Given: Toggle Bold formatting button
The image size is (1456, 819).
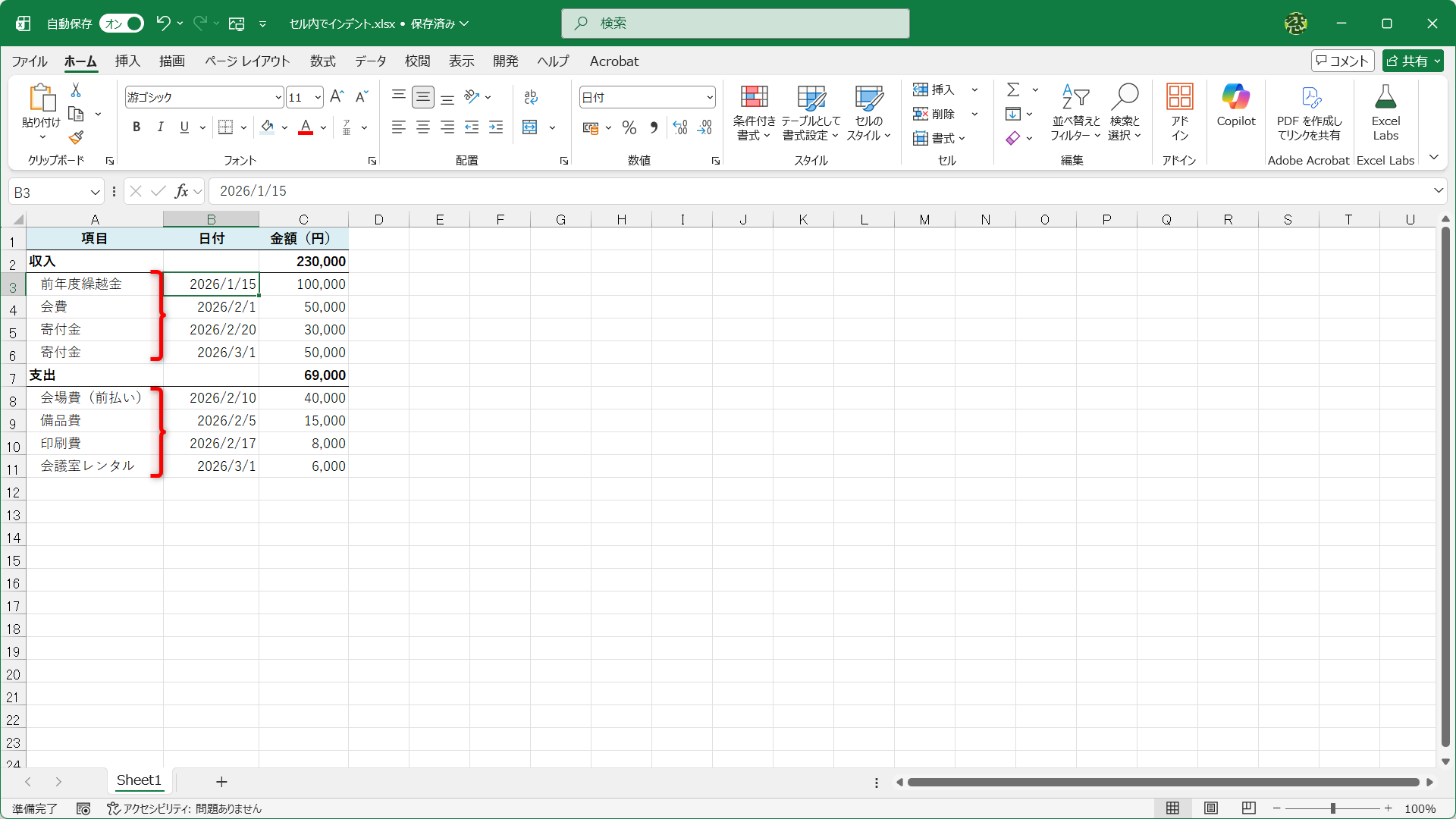Looking at the screenshot, I should [x=136, y=127].
